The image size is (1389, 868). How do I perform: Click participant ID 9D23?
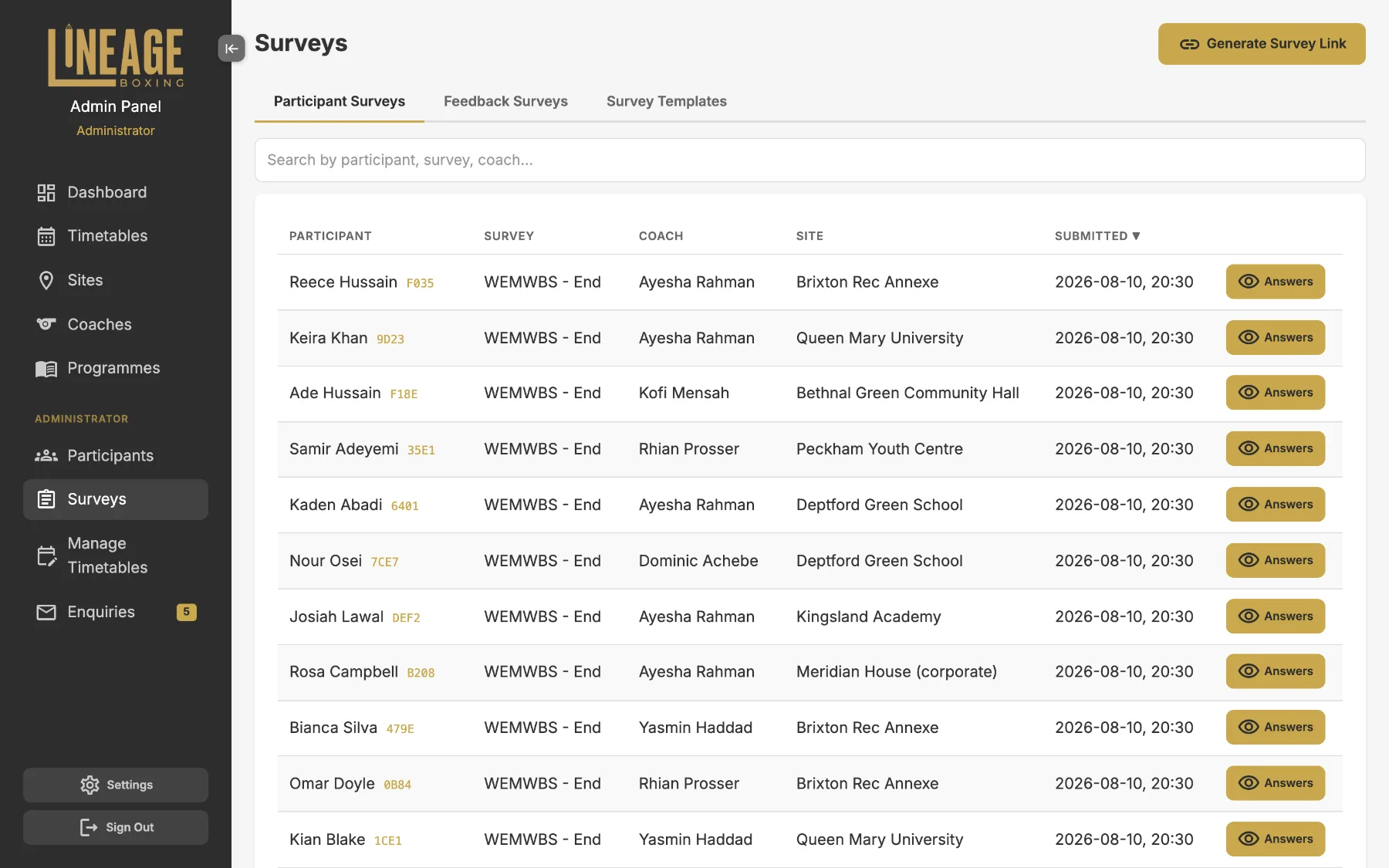click(x=390, y=339)
